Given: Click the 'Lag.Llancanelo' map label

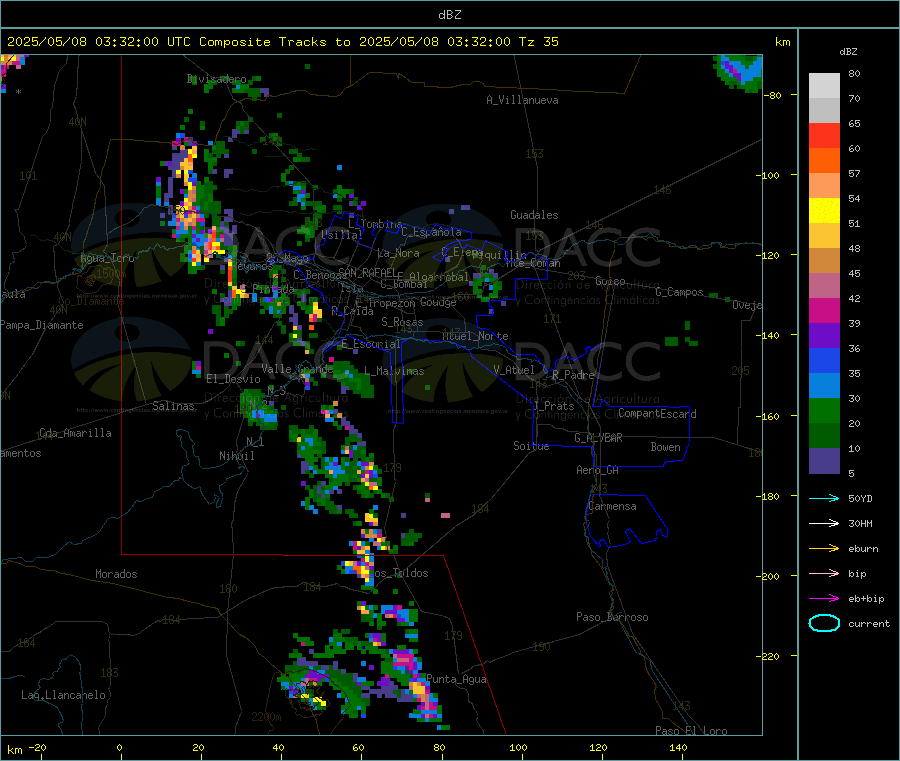Looking at the screenshot, I should tap(63, 695).
